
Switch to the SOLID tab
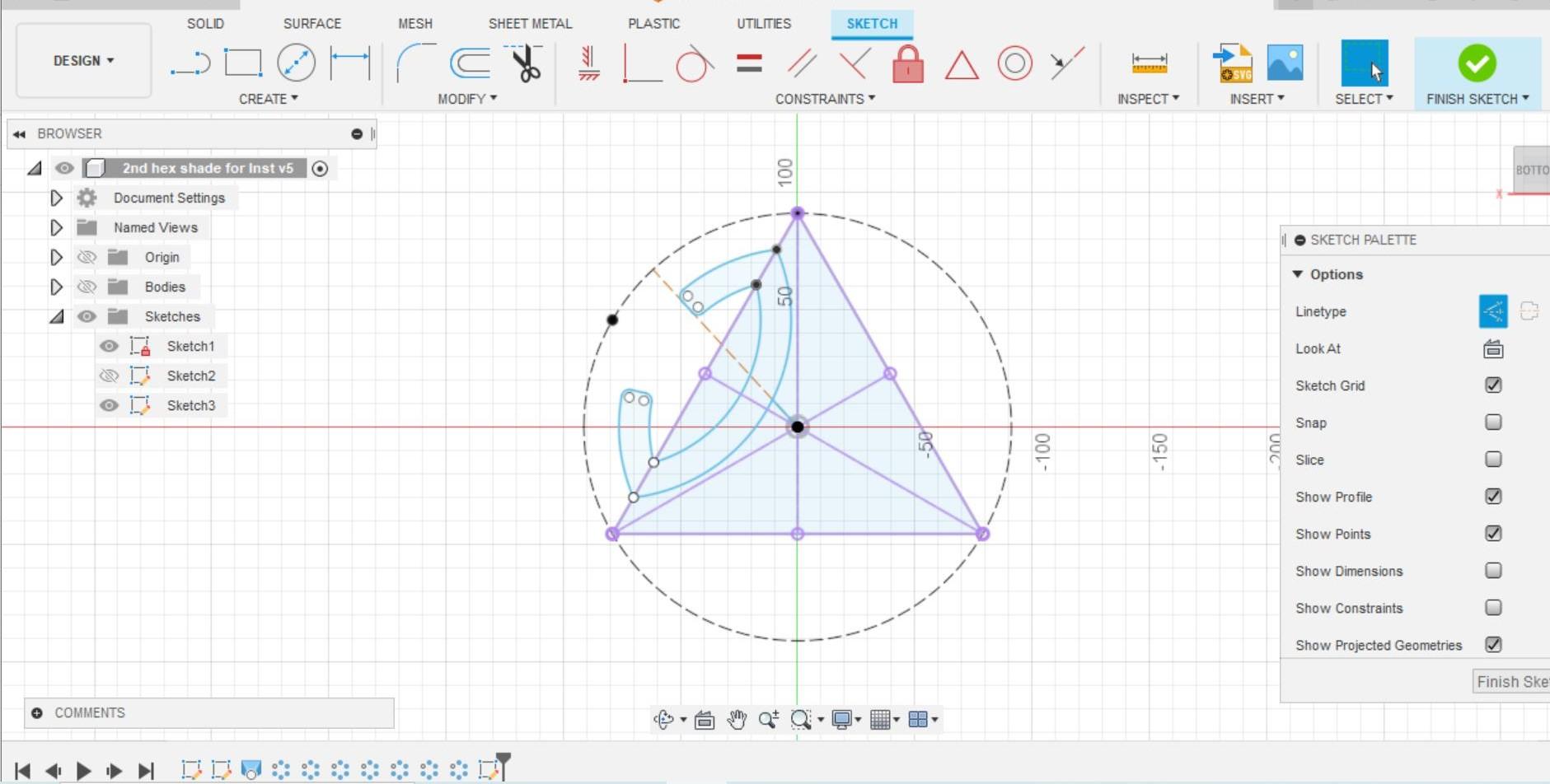coord(205,24)
